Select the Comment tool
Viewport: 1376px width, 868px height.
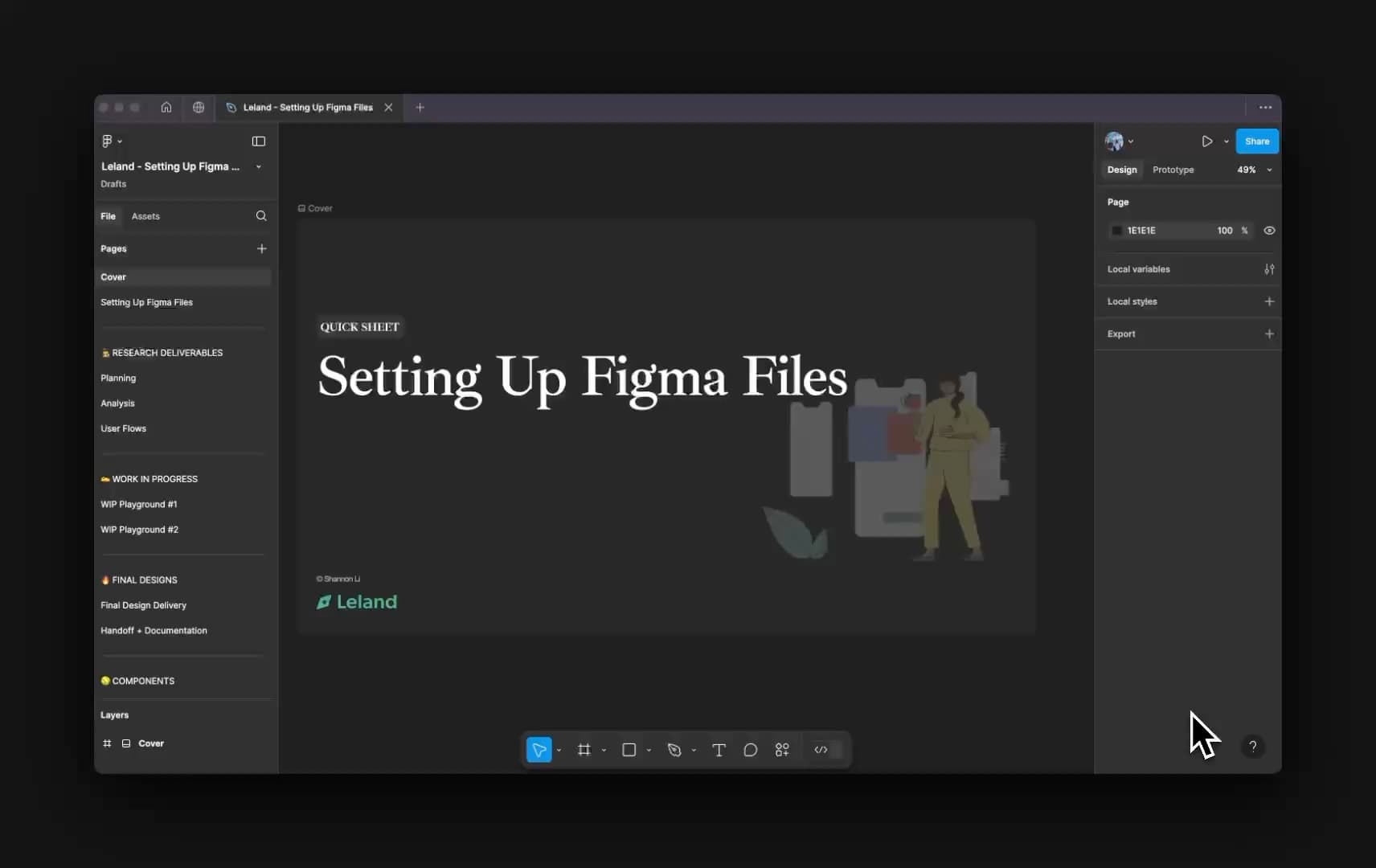(750, 750)
